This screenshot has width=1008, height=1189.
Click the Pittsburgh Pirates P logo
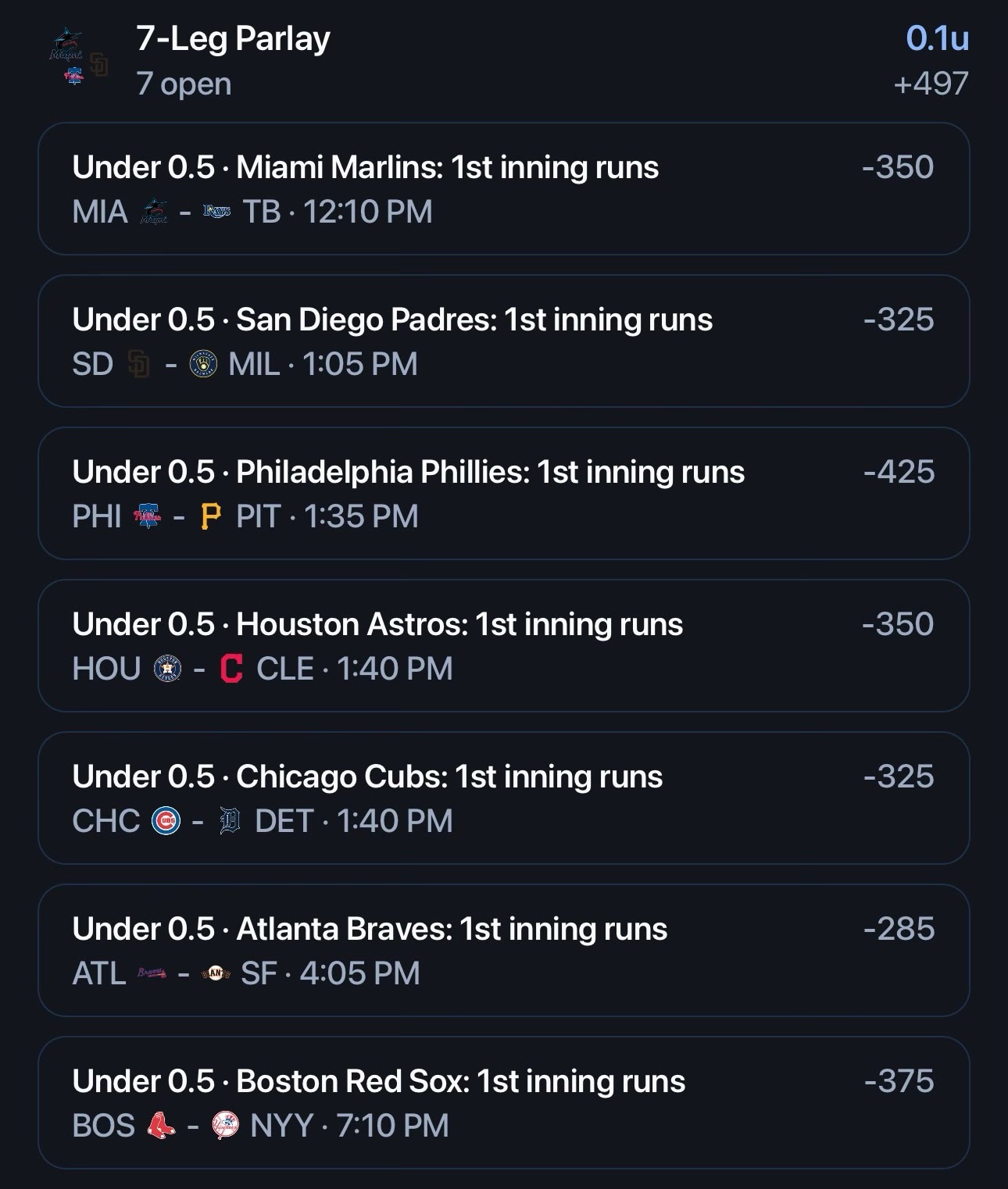coord(211,516)
